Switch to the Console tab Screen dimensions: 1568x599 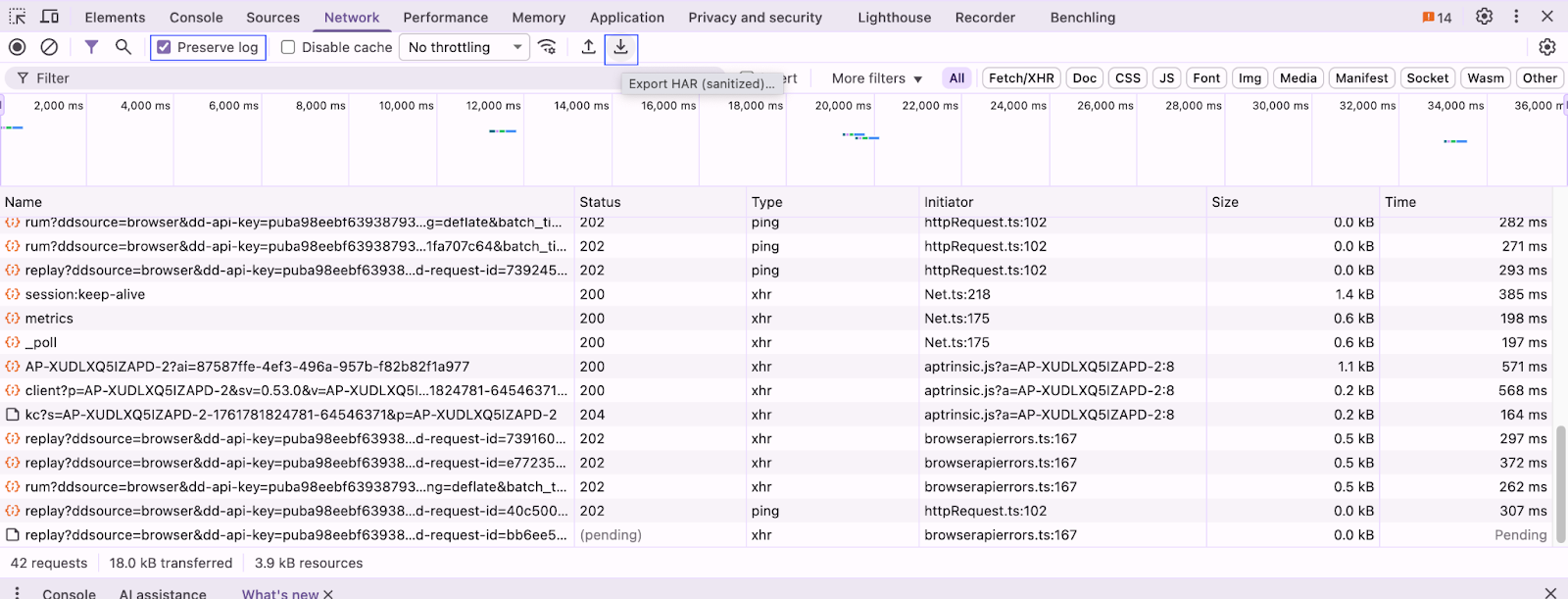196,18
